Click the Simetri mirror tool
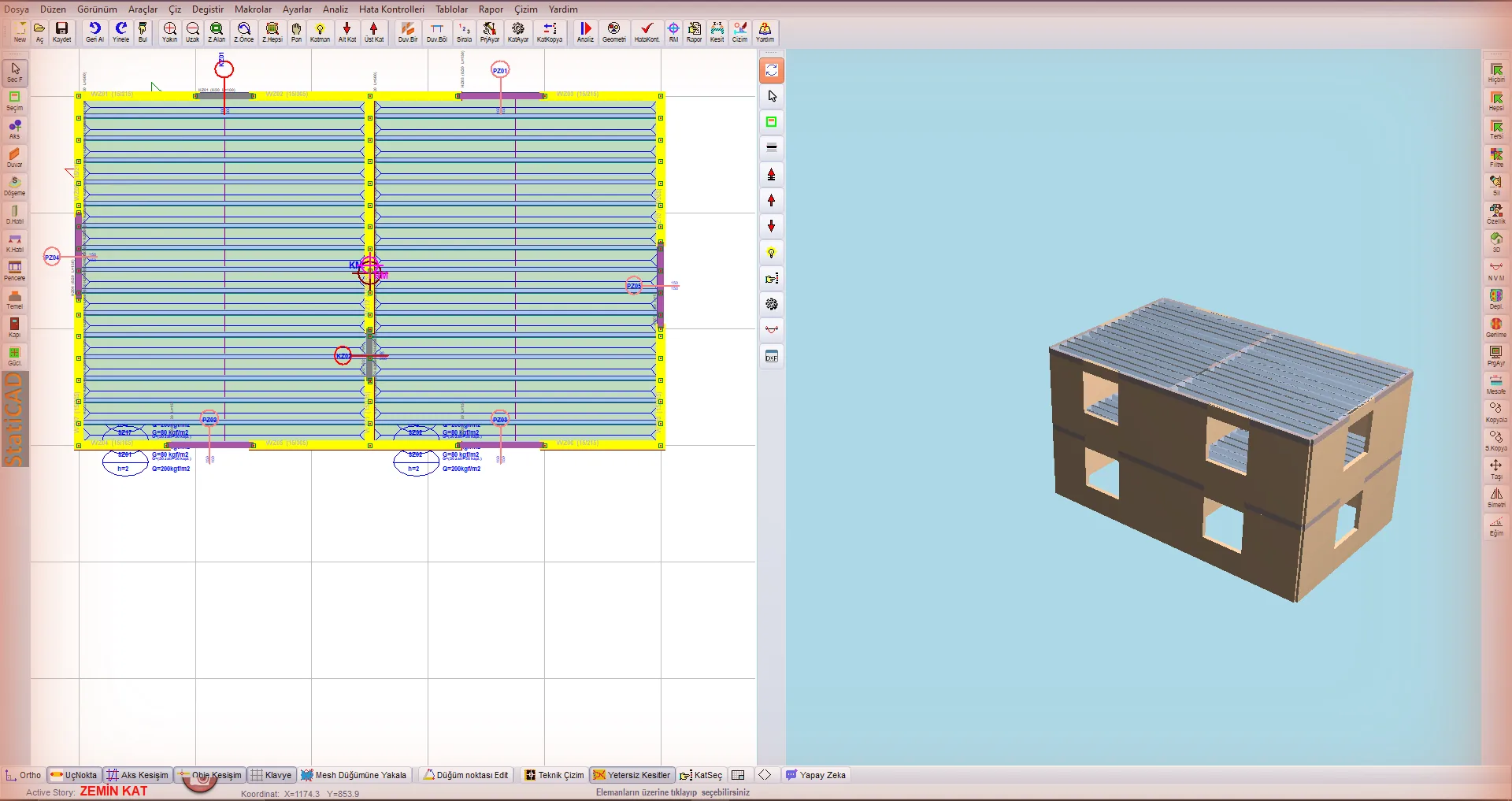 [x=1496, y=497]
